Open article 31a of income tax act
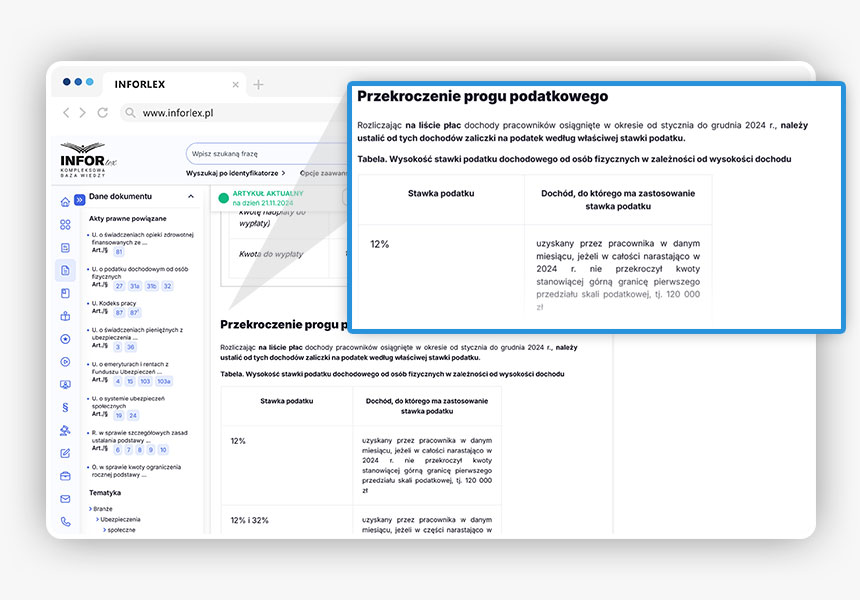The image size is (860, 600). pos(134,286)
